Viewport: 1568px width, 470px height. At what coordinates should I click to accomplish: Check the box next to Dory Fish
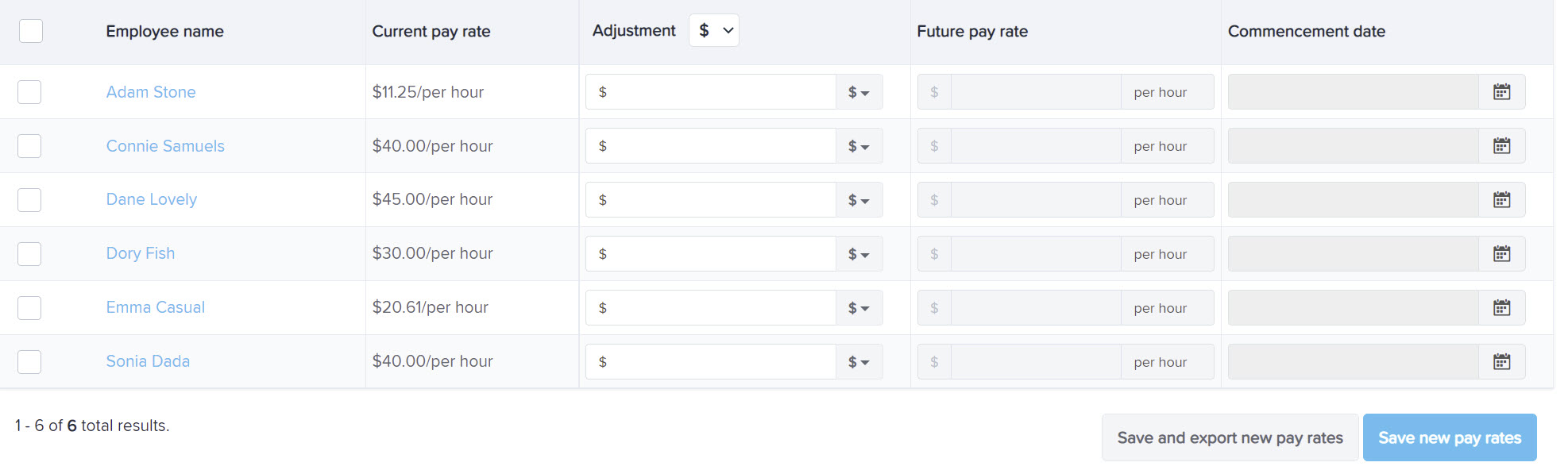pos(29,254)
